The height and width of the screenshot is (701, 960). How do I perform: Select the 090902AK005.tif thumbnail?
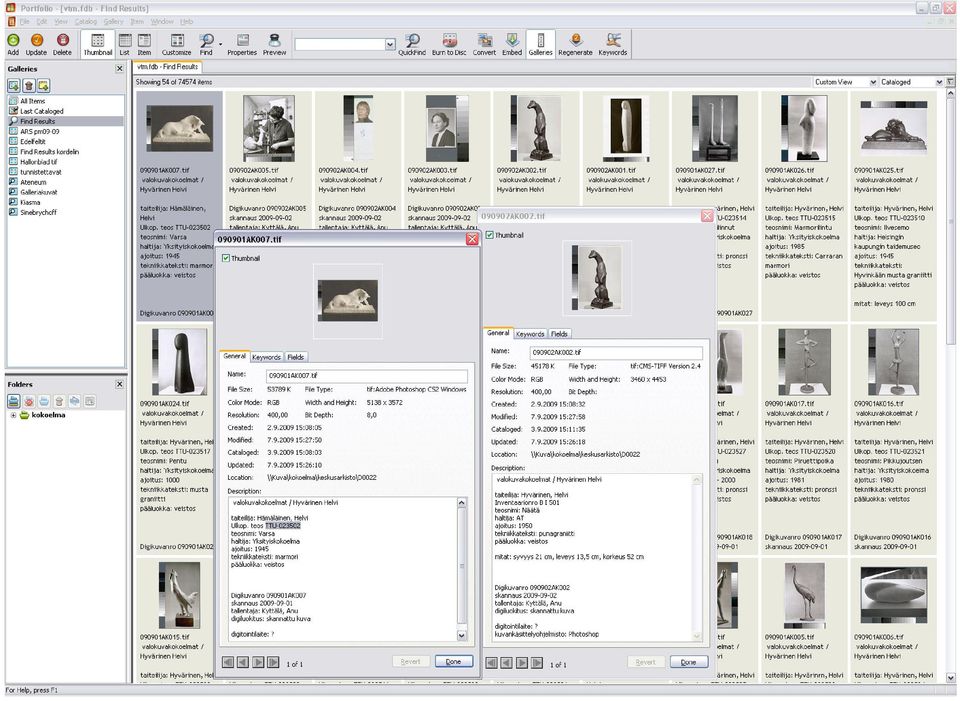click(x=268, y=129)
